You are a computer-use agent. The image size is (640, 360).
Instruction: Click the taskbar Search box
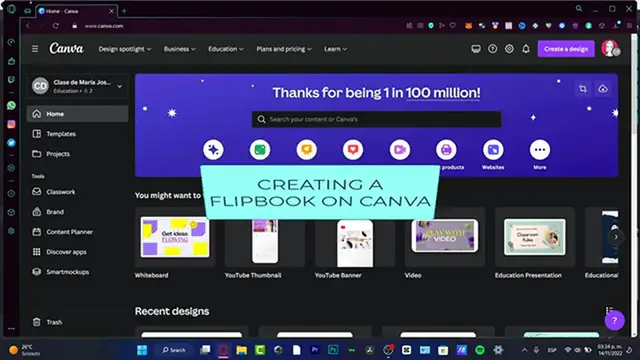[174, 350]
